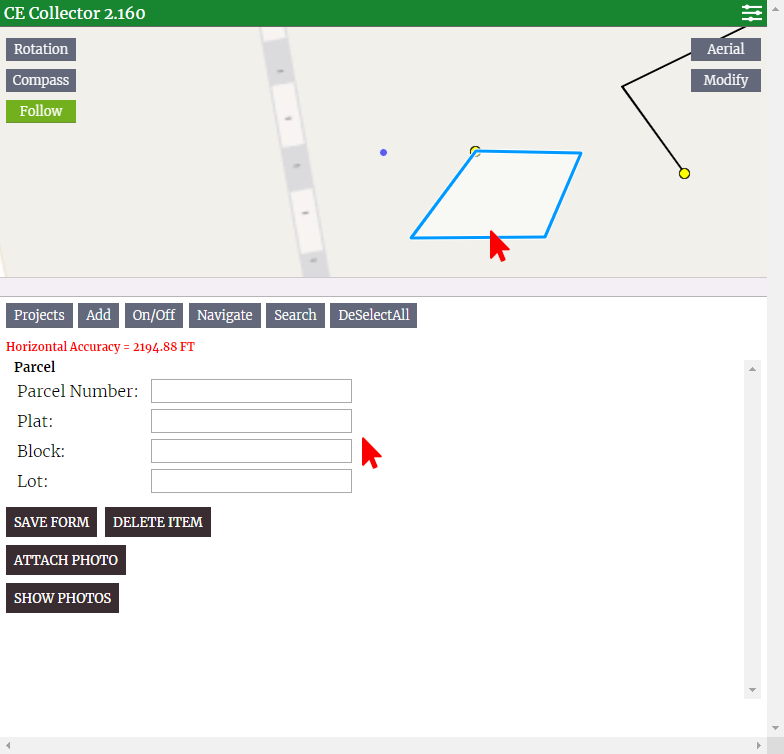Toggle the green Follow button
Image resolution: width=784 pixels, height=754 pixels.
pyautogui.click(x=41, y=111)
